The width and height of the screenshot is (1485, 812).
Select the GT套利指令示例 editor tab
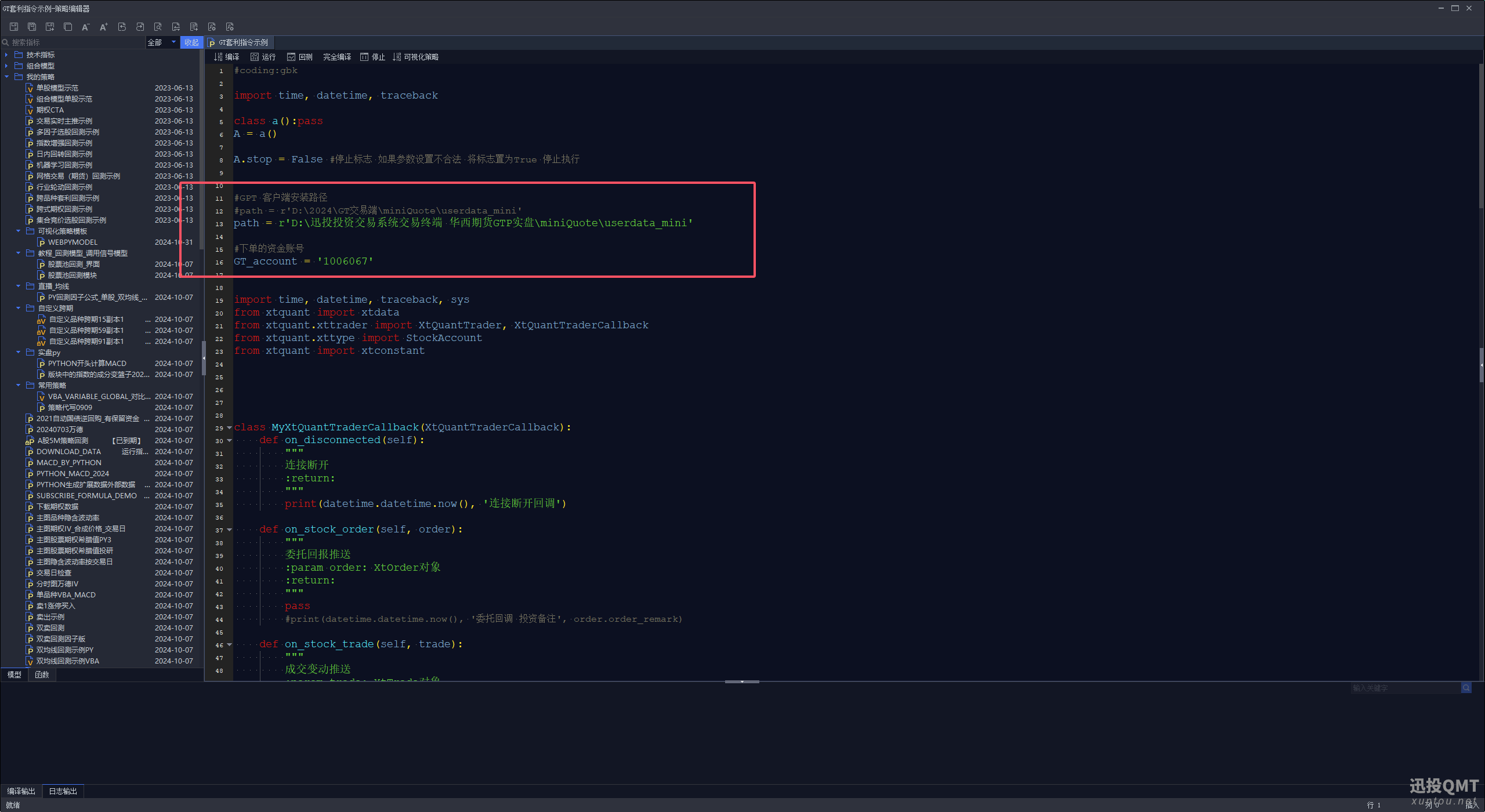point(239,42)
